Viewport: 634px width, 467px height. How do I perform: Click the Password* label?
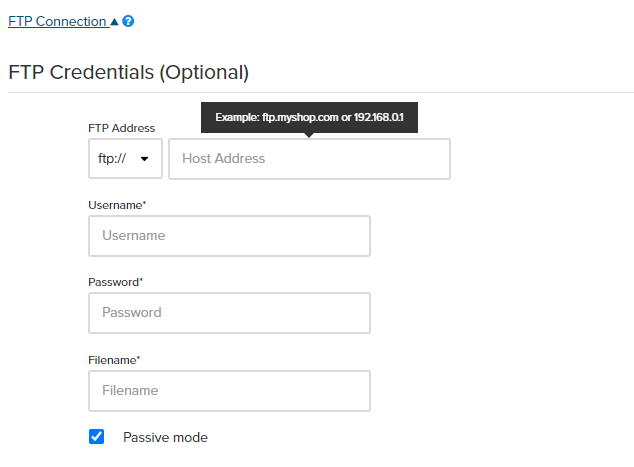116,282
